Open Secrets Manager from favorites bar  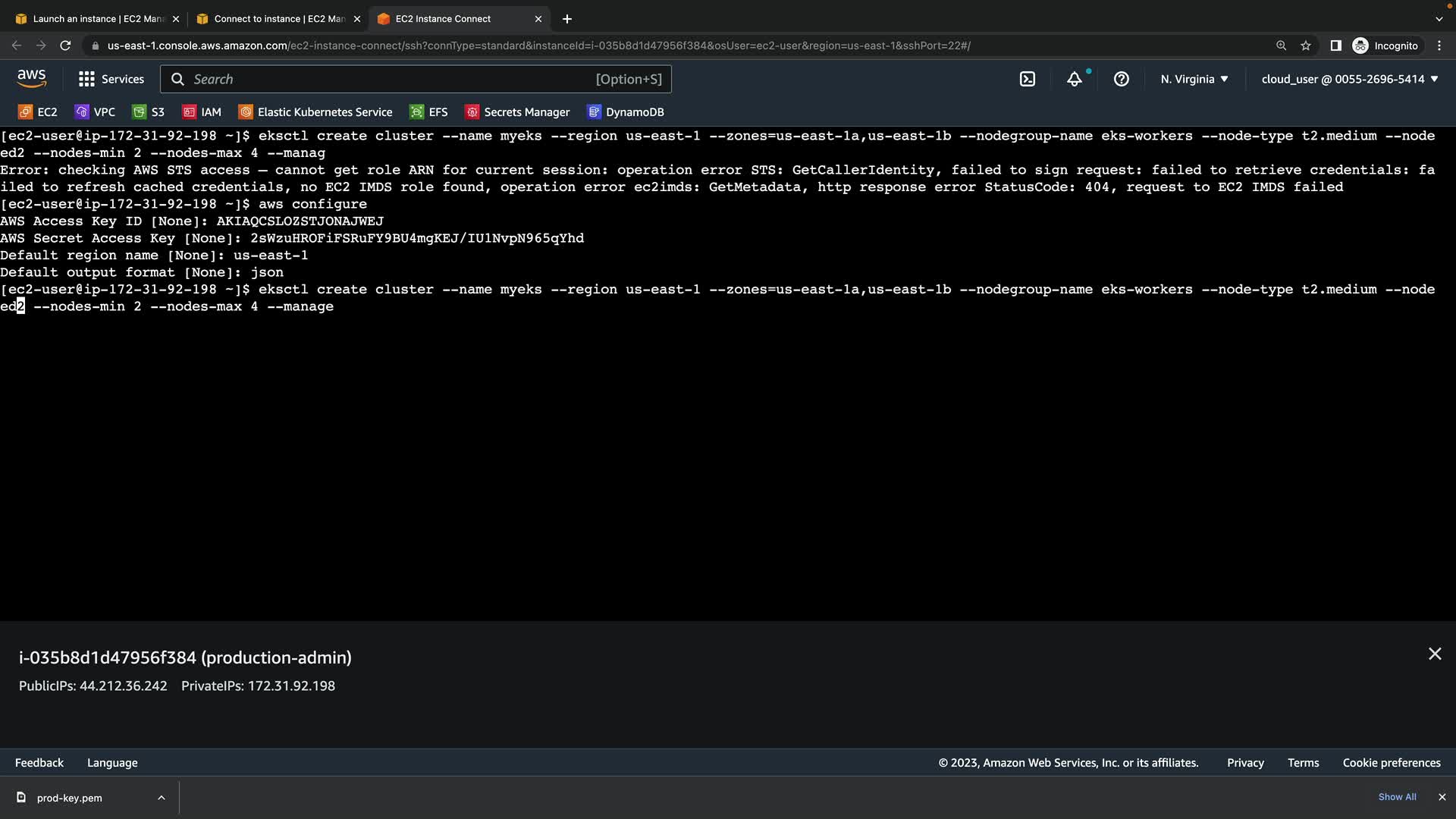pyautogui.click(x=517, y=112)
